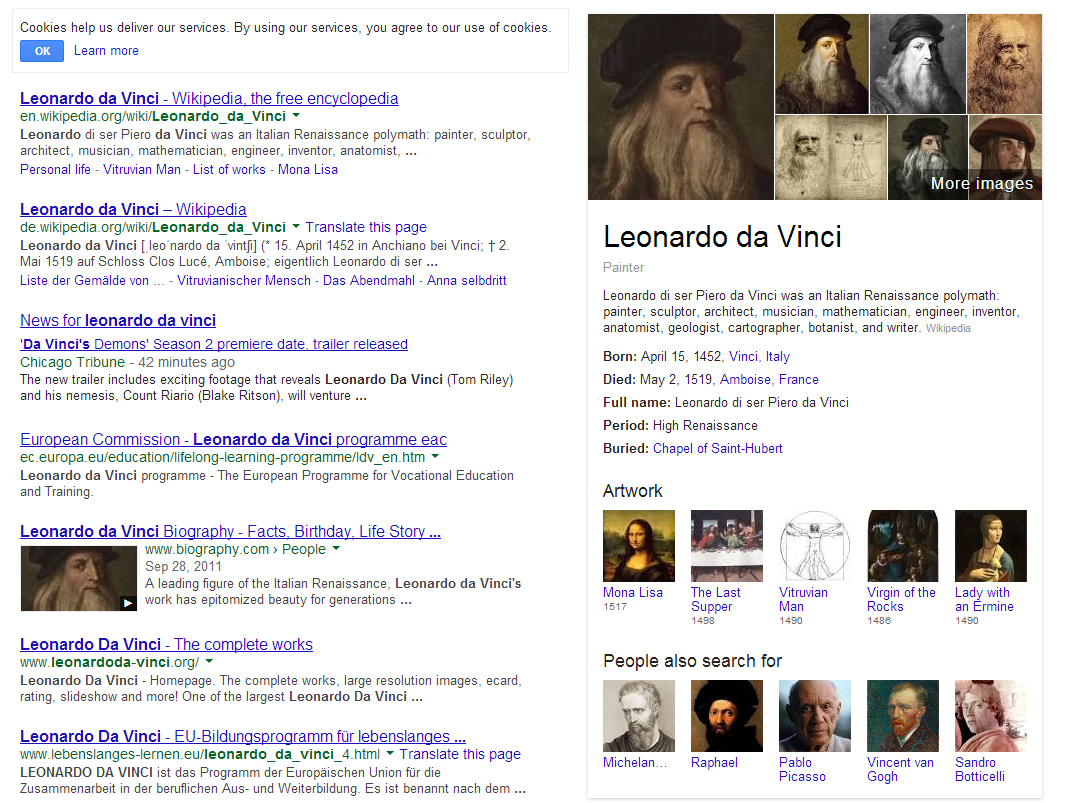The width and height of the screenshot is (1068, 803).
Task: Click the Virgin of the Rocks thumbnail
Action: coord(902,546)
